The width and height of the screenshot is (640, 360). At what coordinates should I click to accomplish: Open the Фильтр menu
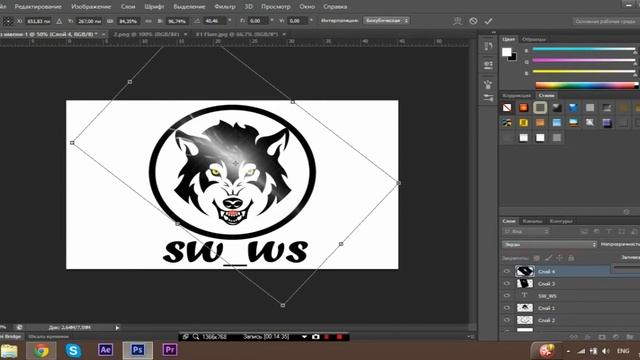[x=225, y=7]
